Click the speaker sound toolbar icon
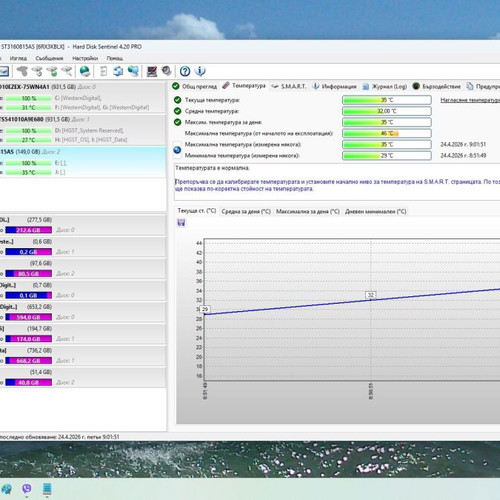The image size is (500, 500). point(166,71)
